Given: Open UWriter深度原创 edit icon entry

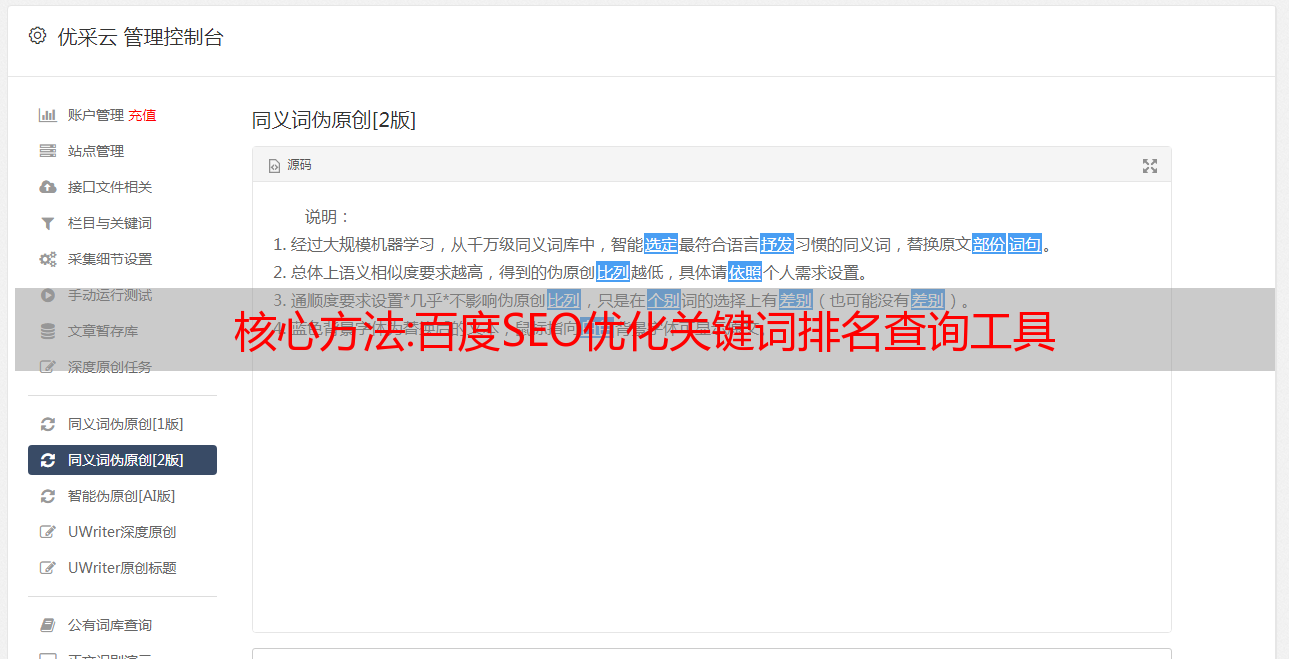Looking at the screenshot, I should pos(122,532).
